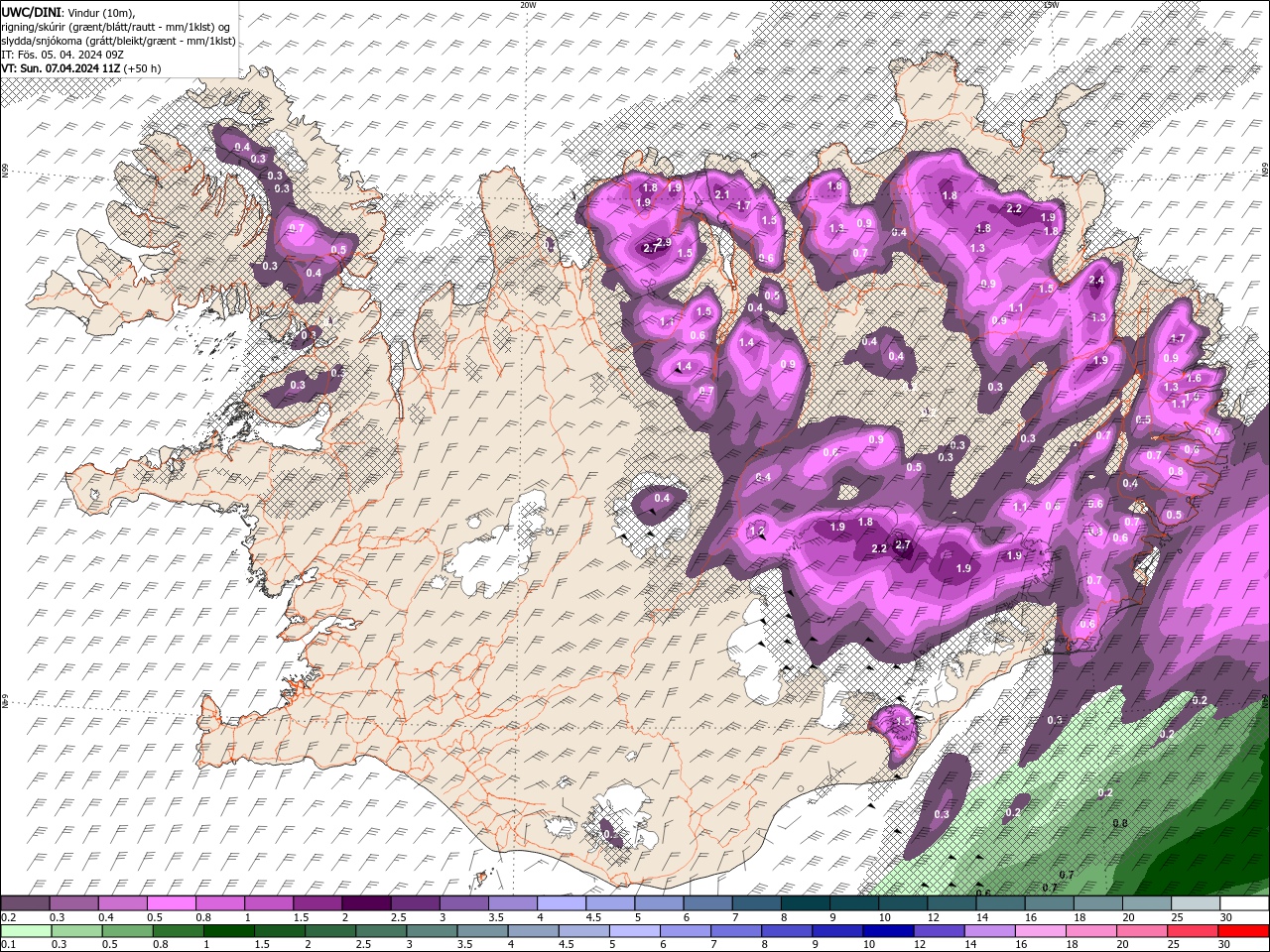Screen dimensions: 1270x952
Task: Pick the pale green rain swatch labeled 0.1
Action: pos(27,930)
